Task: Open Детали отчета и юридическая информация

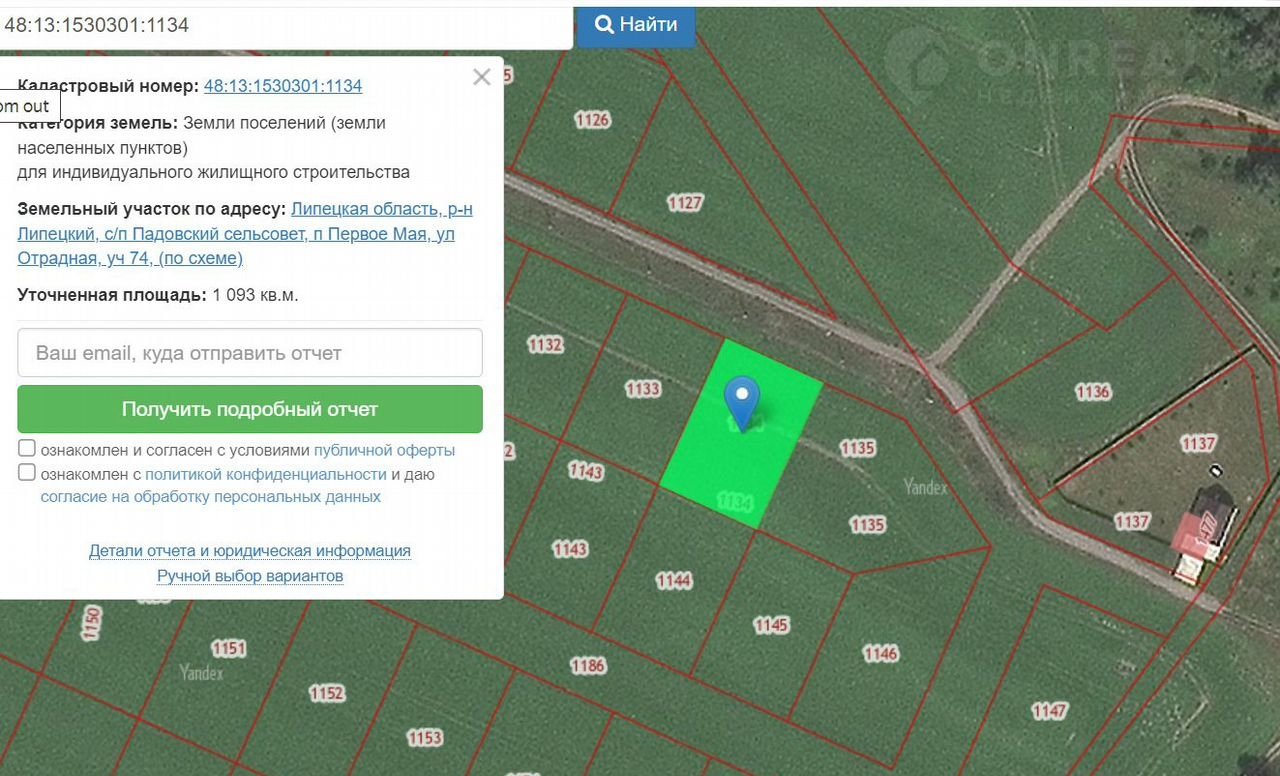Action: click(x=250, y=551)
